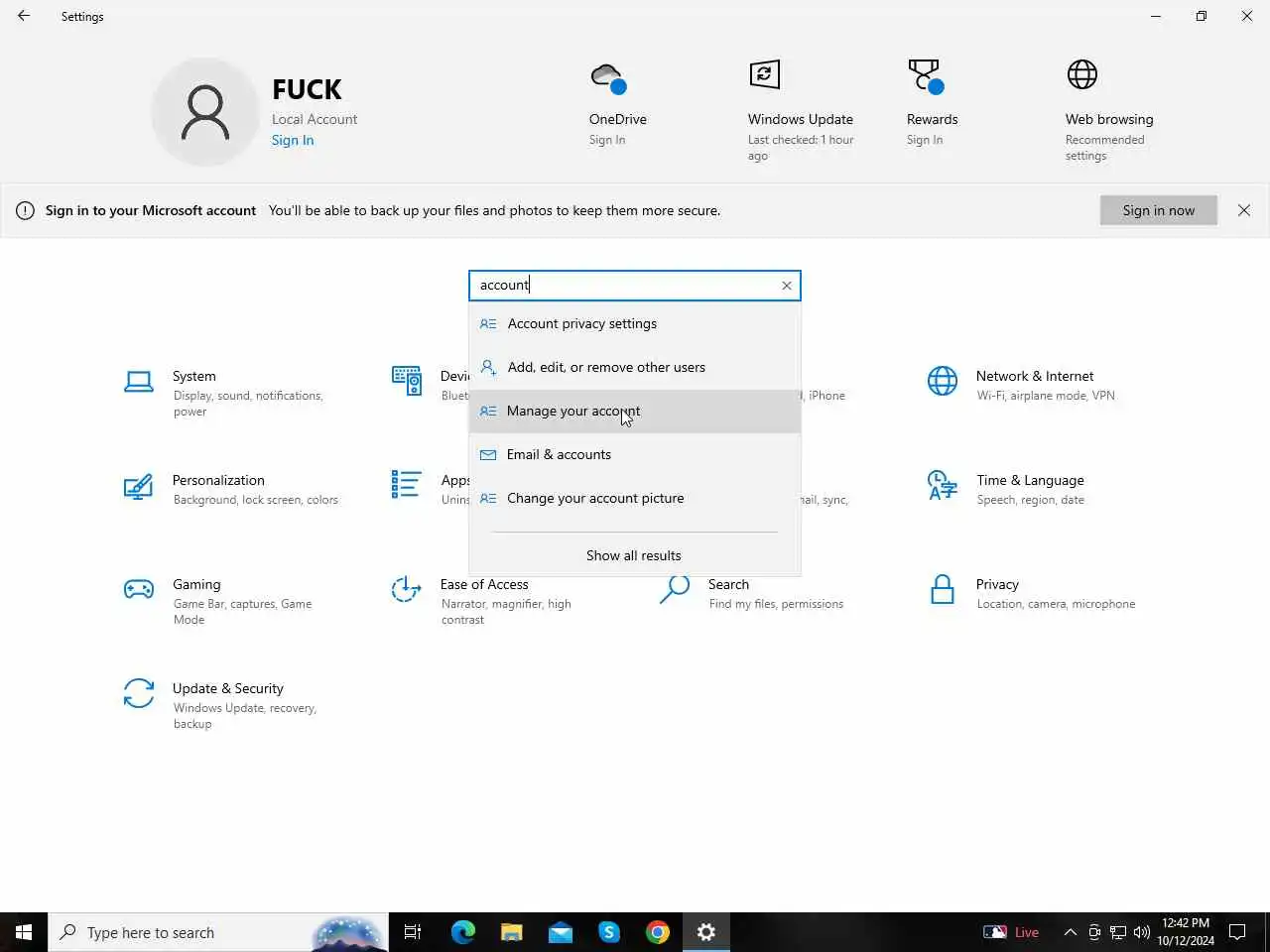Click the Rewards label at top

(933, 119)
